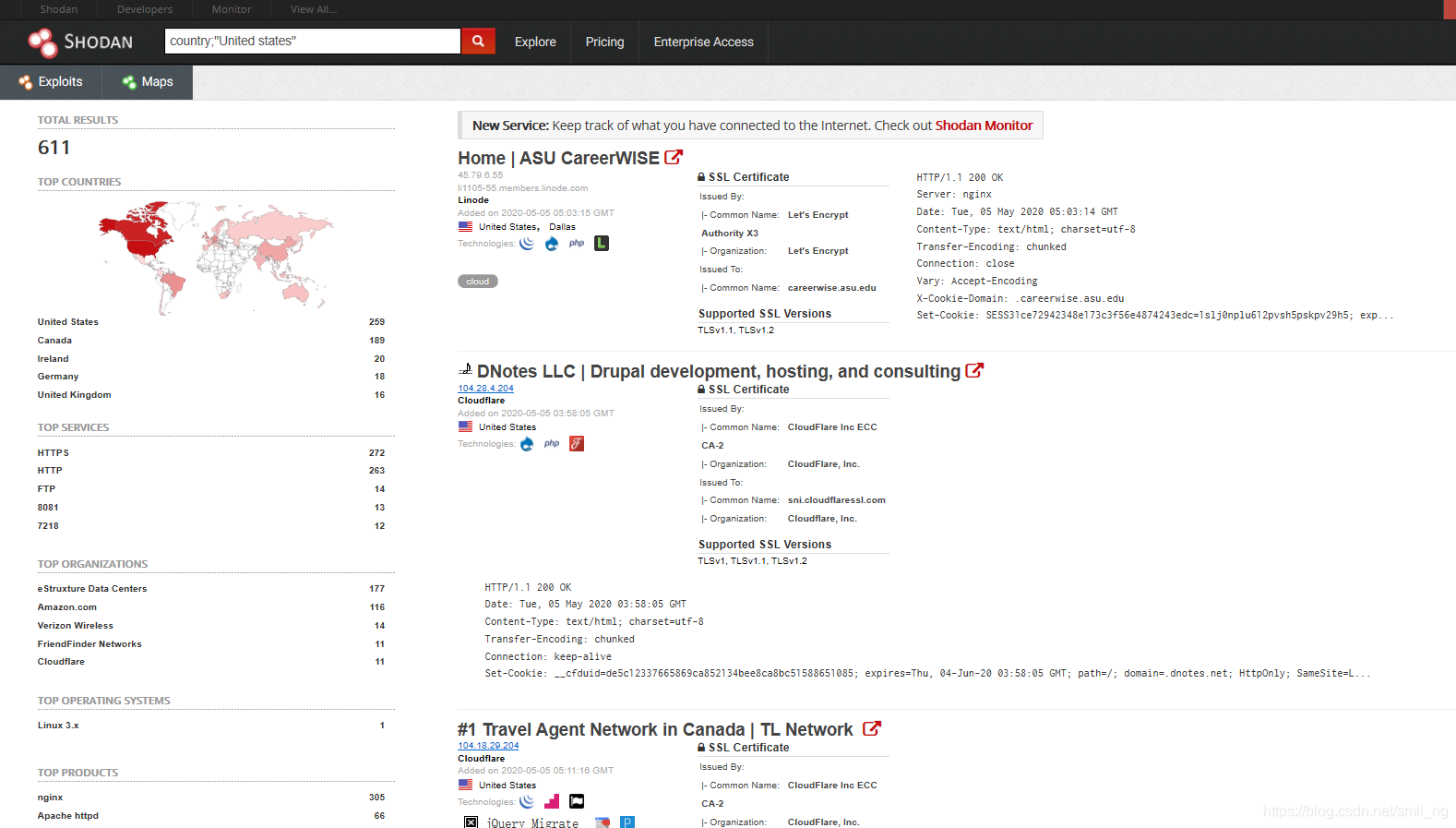Click US flag in TL Network result

(x=466, y=785)
